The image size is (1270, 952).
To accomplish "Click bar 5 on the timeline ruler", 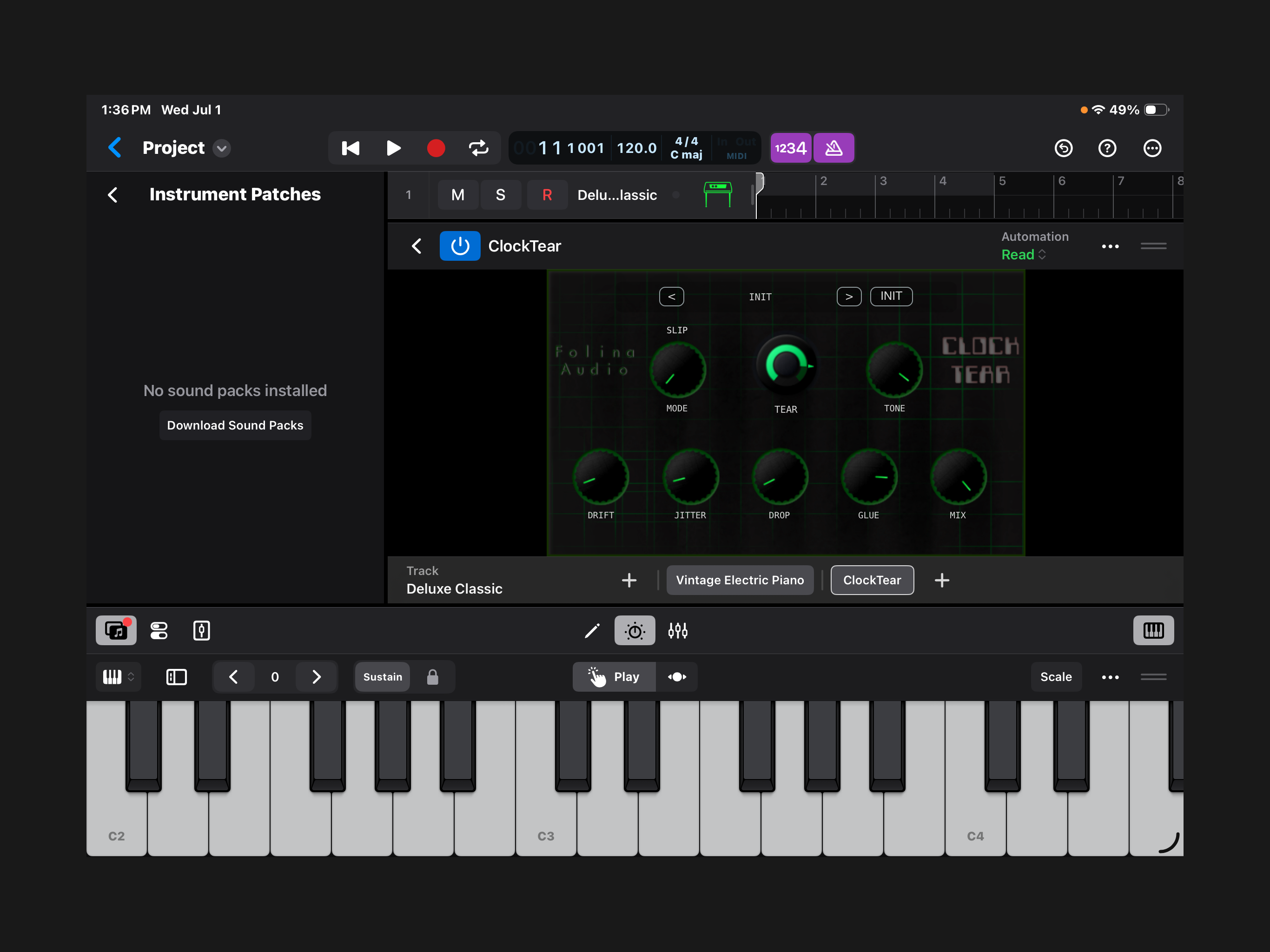I will point(1002,181).
